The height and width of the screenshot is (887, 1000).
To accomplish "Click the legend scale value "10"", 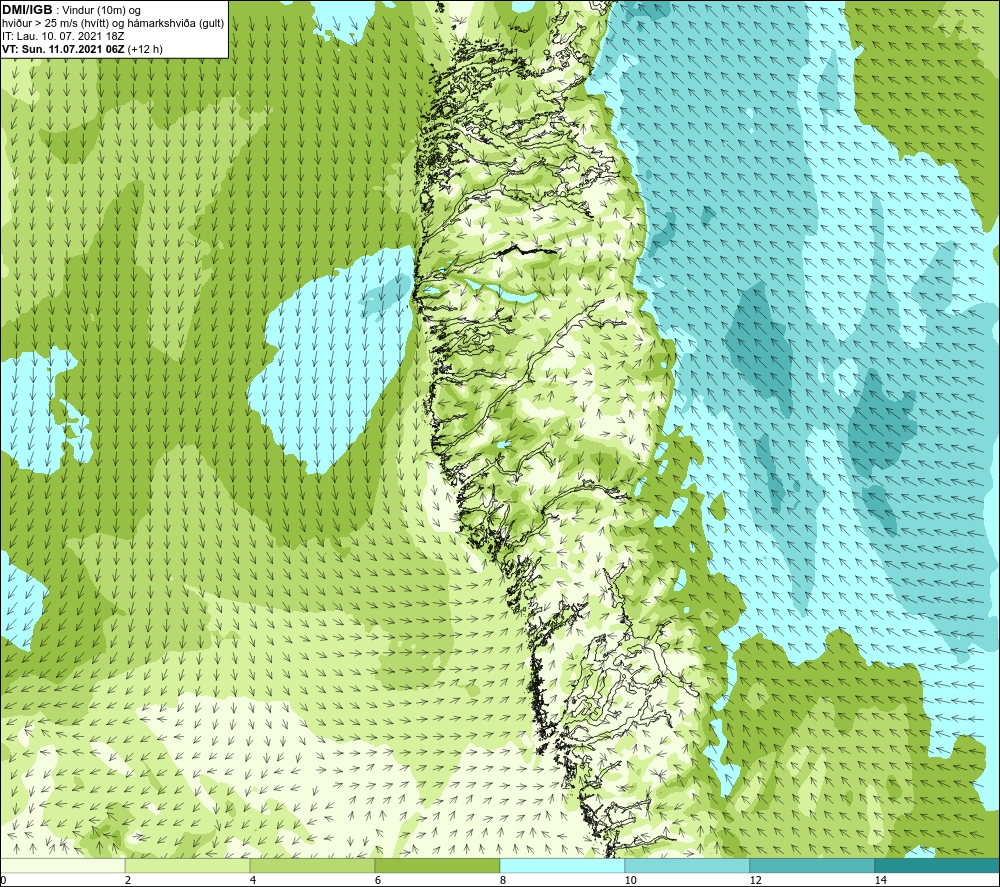I will [630, 880].
